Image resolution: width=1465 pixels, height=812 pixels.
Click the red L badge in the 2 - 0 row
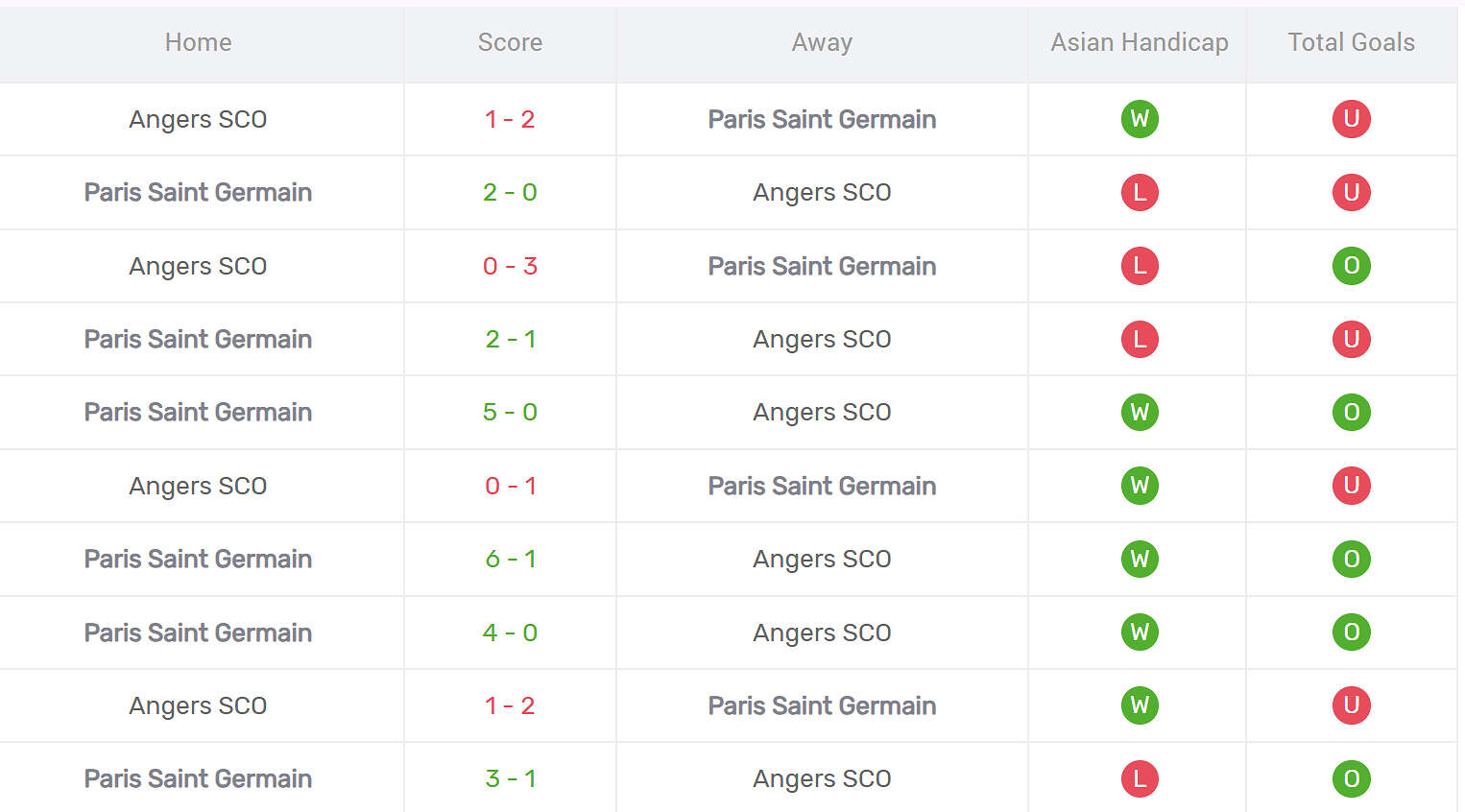pyautogui.click(x=1140, y=193)
